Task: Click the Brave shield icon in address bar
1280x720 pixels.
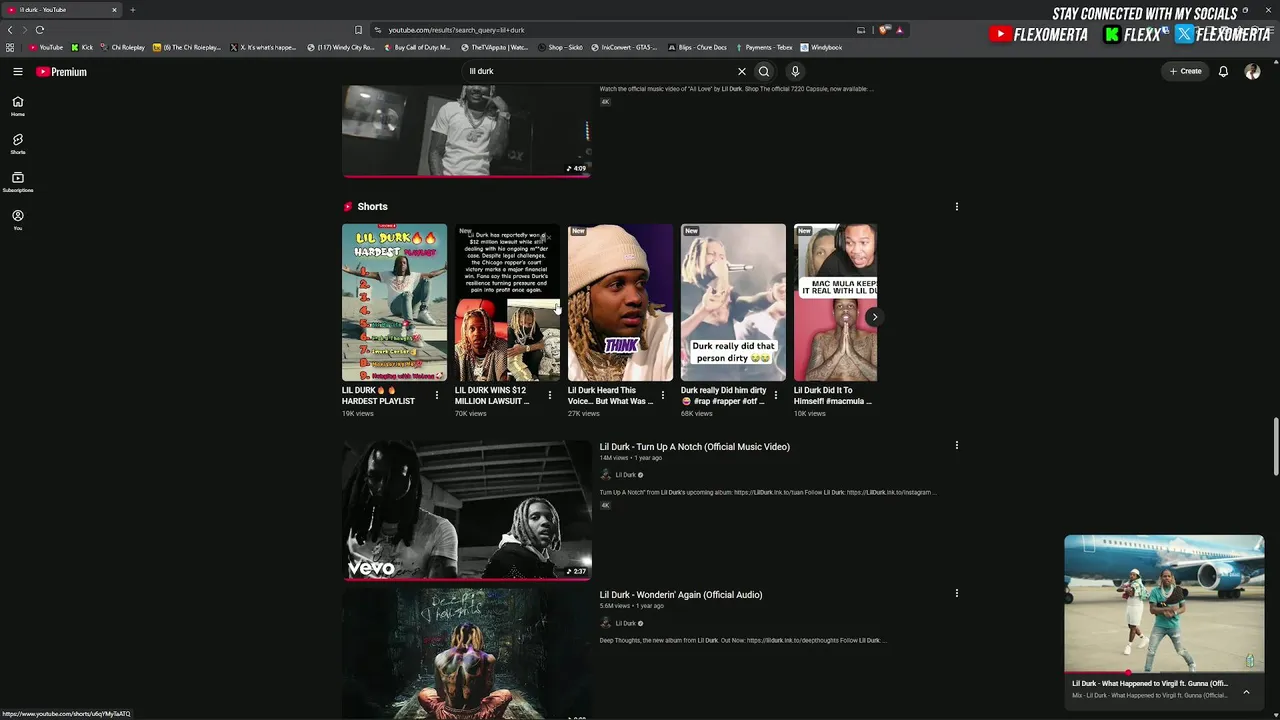Action: [x=883, y=30]
